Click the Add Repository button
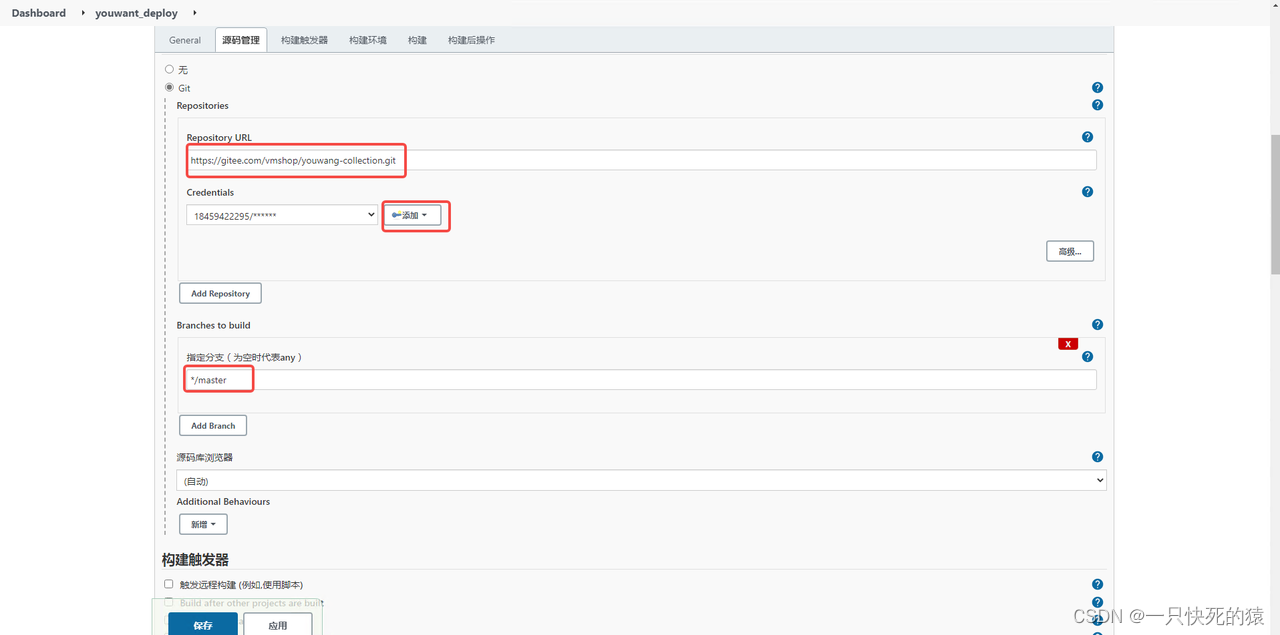 coord(220,293)
